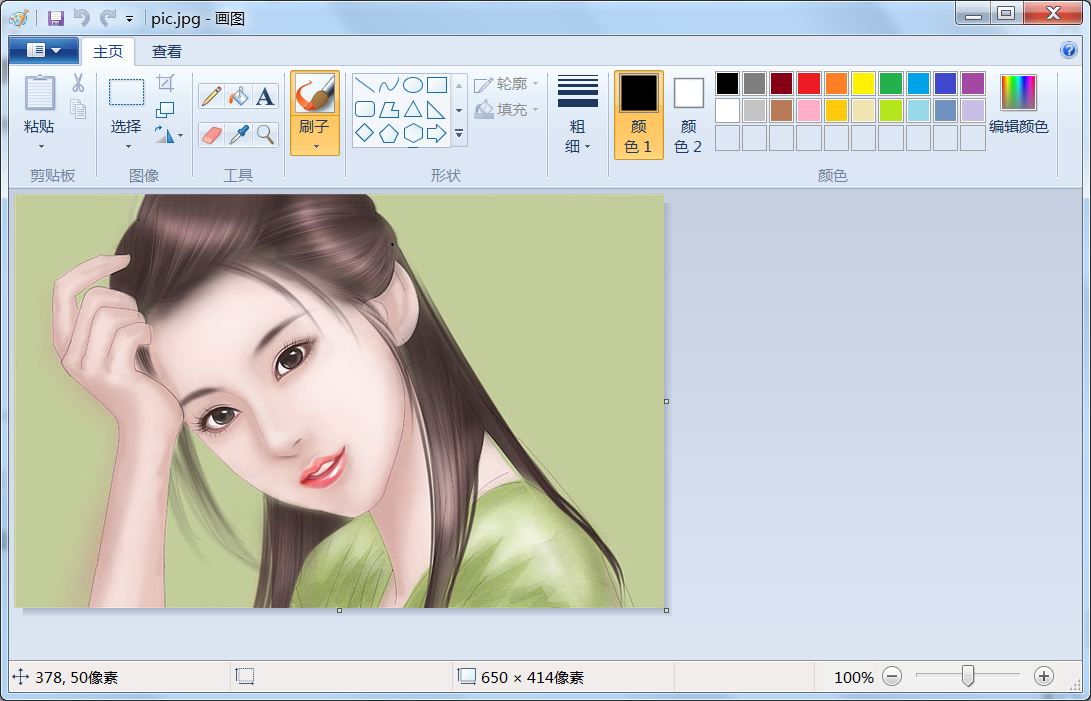Screen dimensions: 1091x701
Task: Select the Pencil tool
Action: [211, 96]
